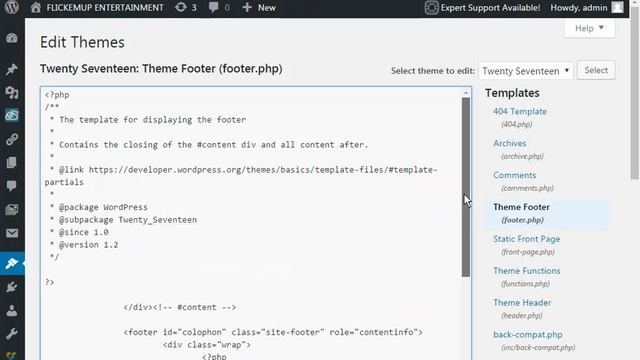Image resolution: width=640 pixels, height=360 pixels.
Task: Click the 'Edit Themes' page heading
Action: 82,42
